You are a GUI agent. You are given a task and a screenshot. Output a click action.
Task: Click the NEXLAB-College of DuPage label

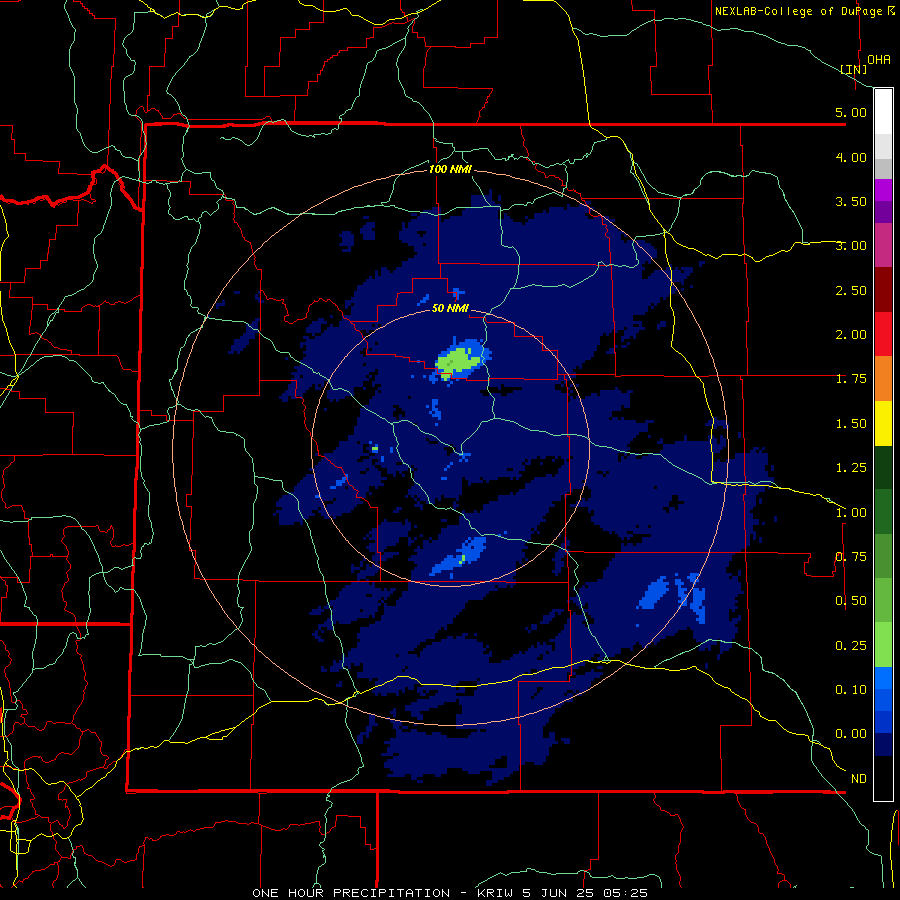(798, 11)
